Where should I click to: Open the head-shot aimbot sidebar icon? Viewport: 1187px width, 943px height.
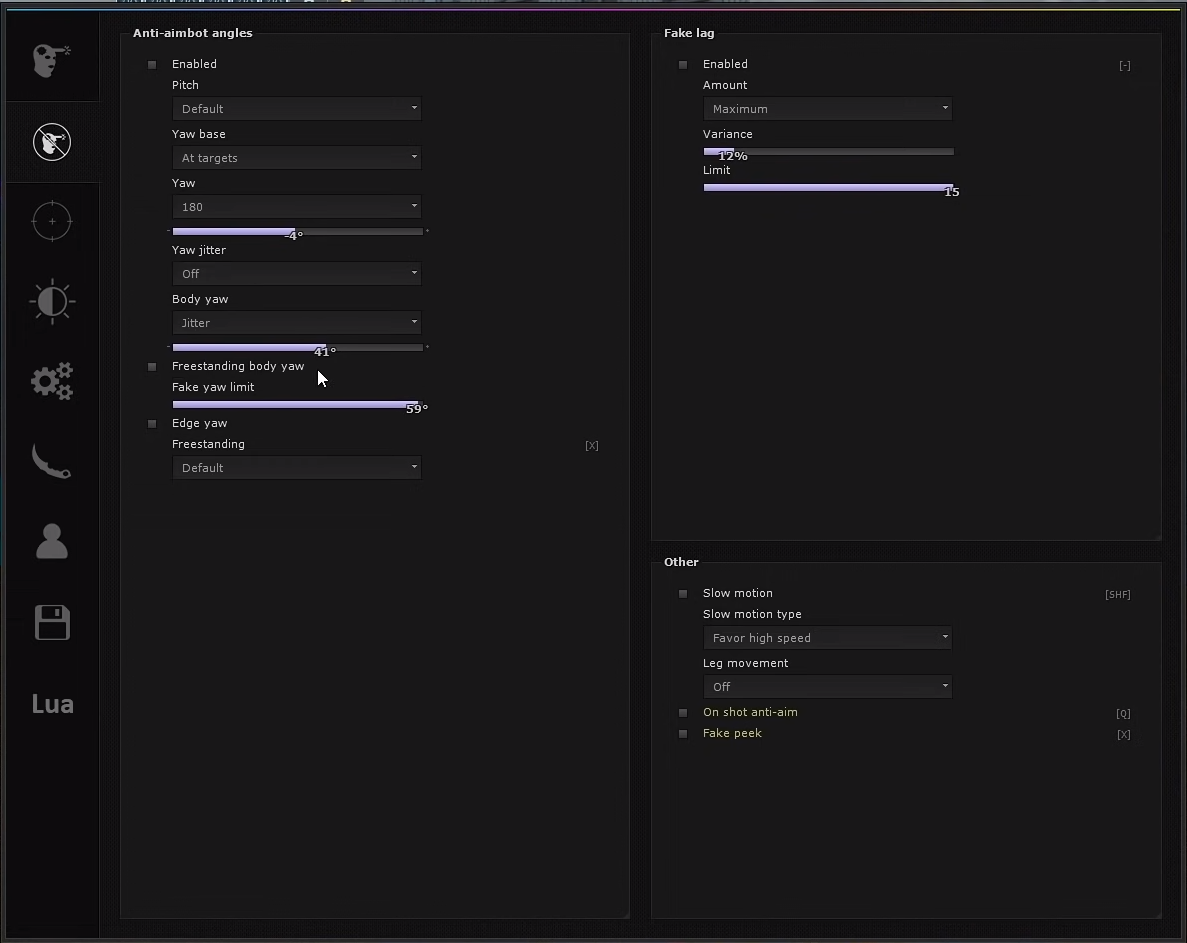[51, 60]
